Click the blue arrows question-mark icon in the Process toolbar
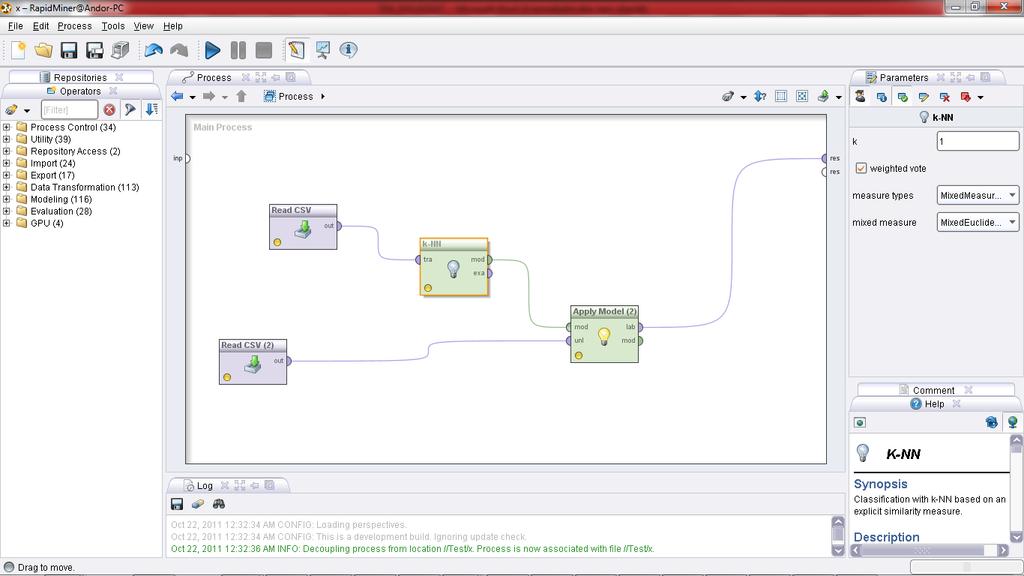Image resolution: width=1024 pixels, height=576 pixels. (760, 97)
